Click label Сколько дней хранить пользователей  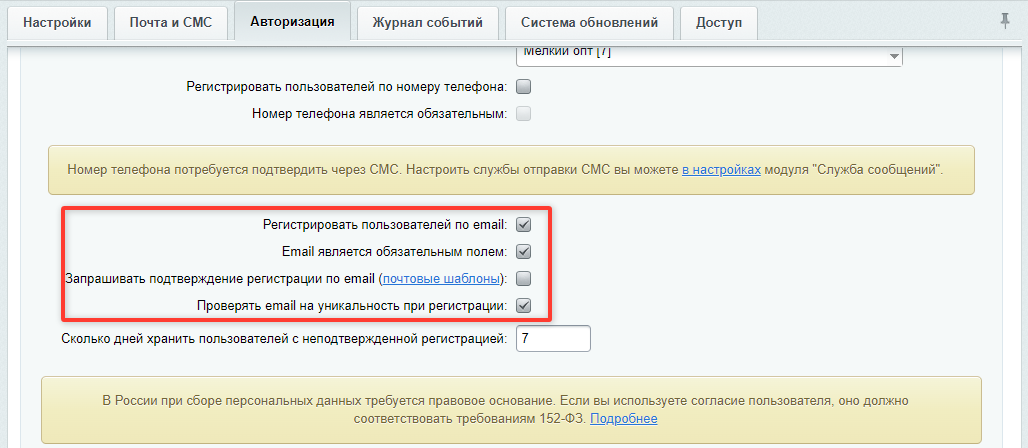click(285, 339)
